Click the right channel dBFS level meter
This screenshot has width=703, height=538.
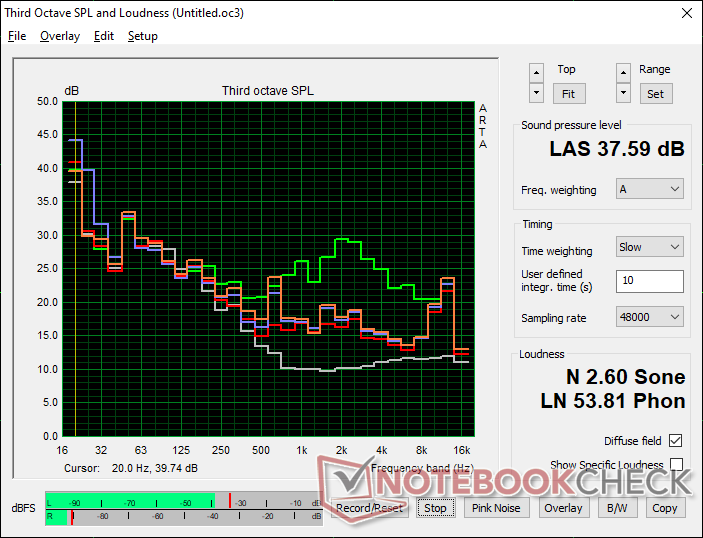coord(184,517)
